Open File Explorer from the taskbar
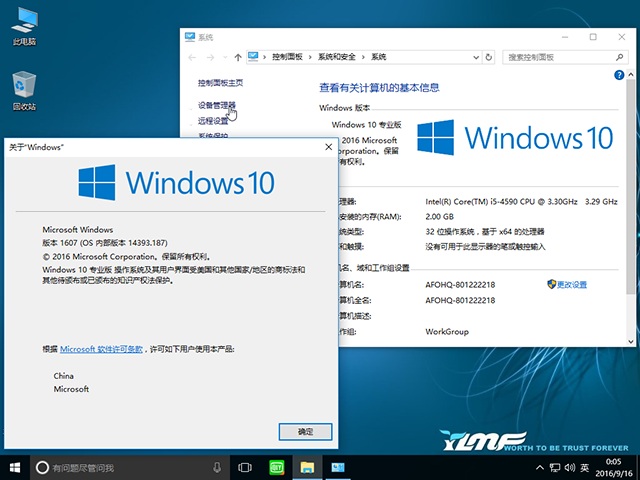Viewport: 640px width, 480px height. [x=308, y=467]
